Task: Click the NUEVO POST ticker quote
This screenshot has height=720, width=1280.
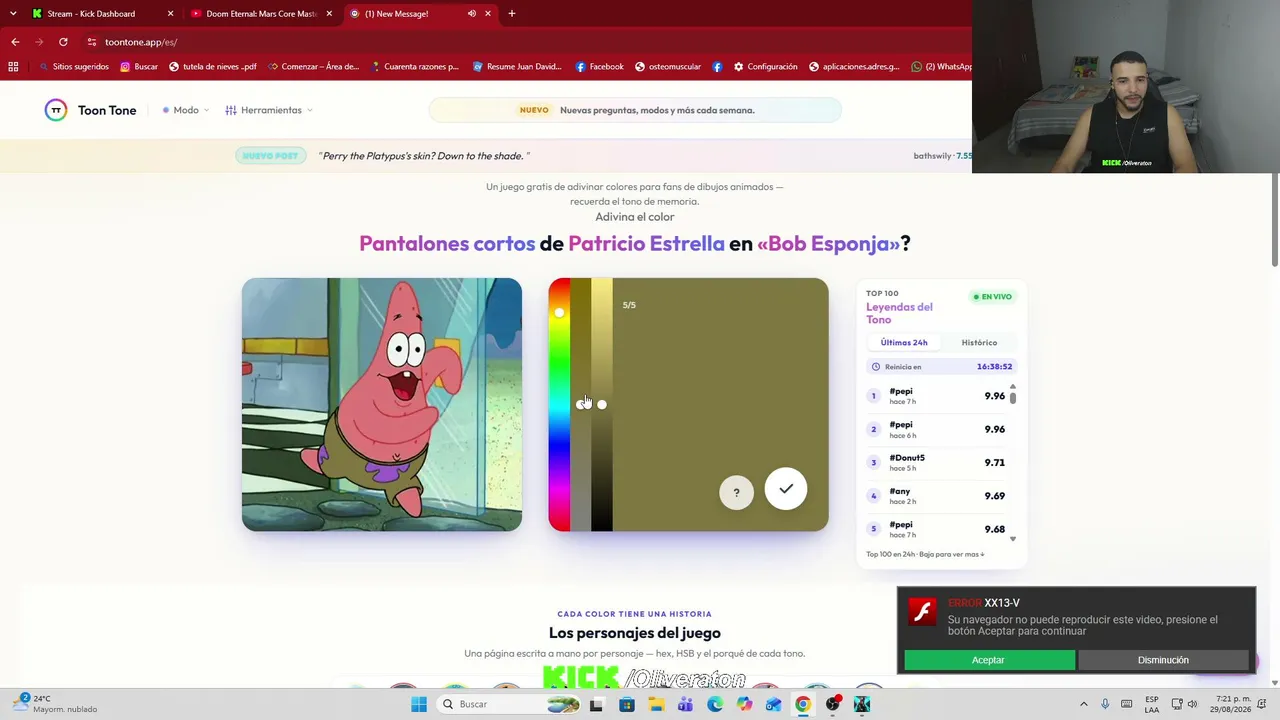Action: (x=423, y=156)
